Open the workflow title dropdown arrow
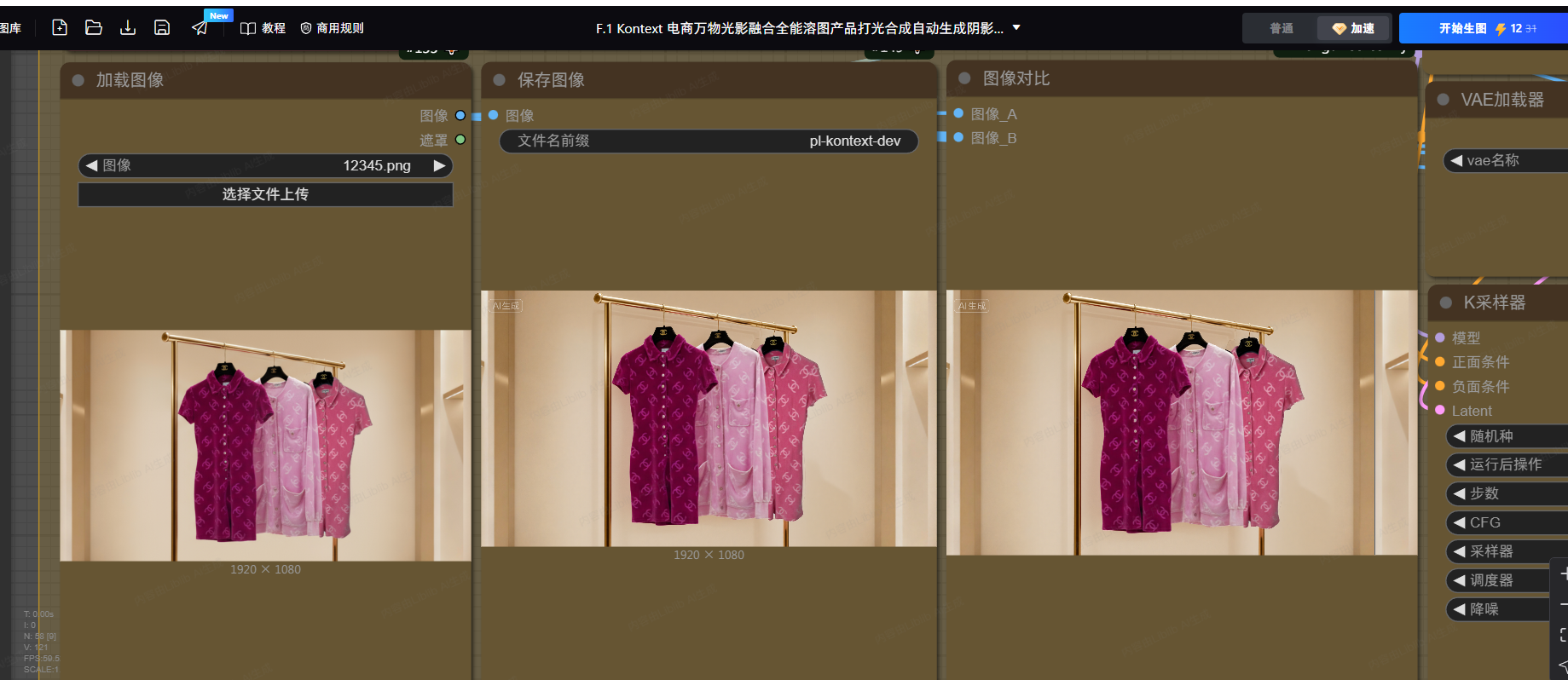 coord(1016,28)
